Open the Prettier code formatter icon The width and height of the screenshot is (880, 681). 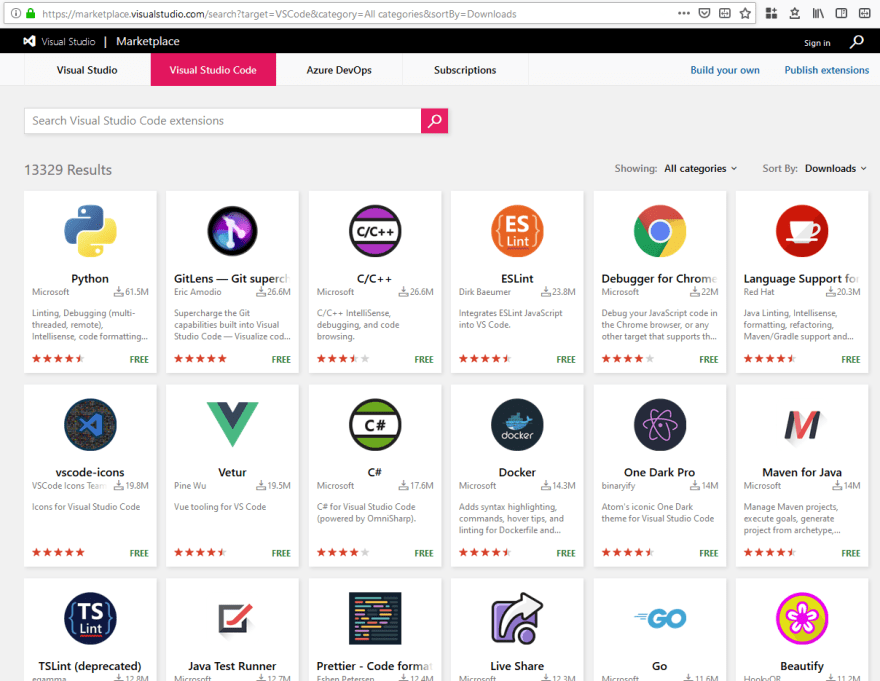click(x=375, y=618)
